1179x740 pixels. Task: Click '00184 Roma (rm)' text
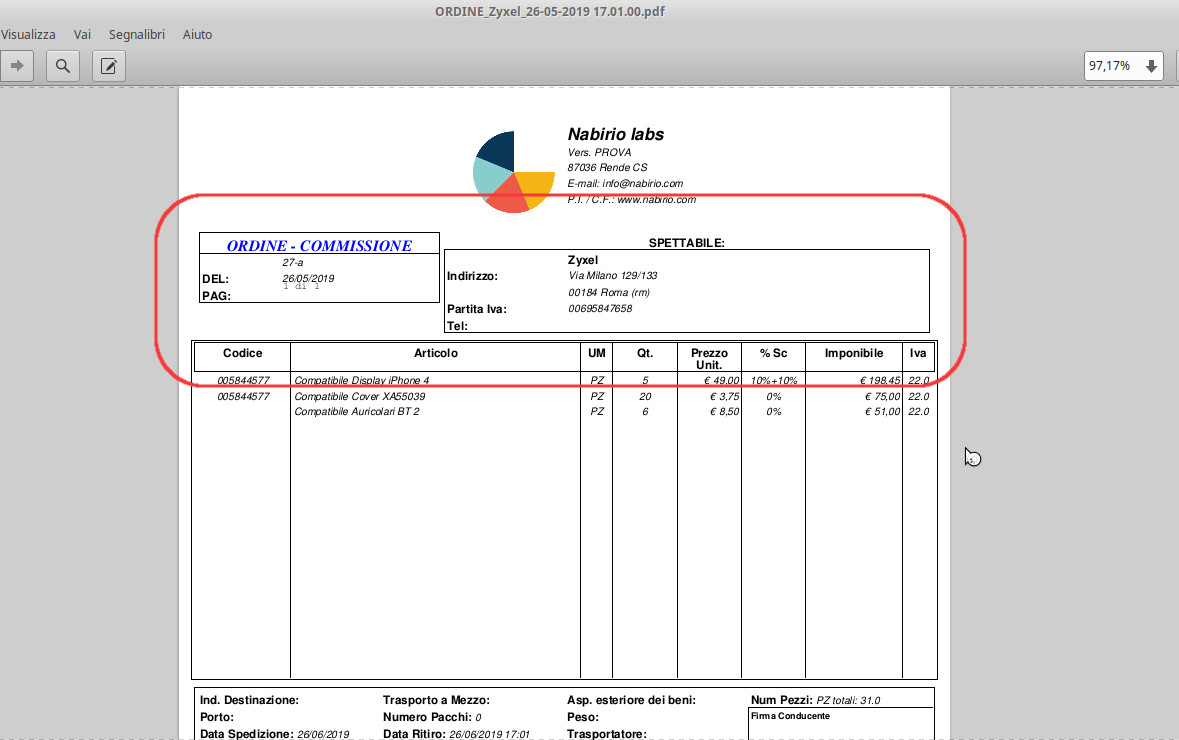[609, 293]
